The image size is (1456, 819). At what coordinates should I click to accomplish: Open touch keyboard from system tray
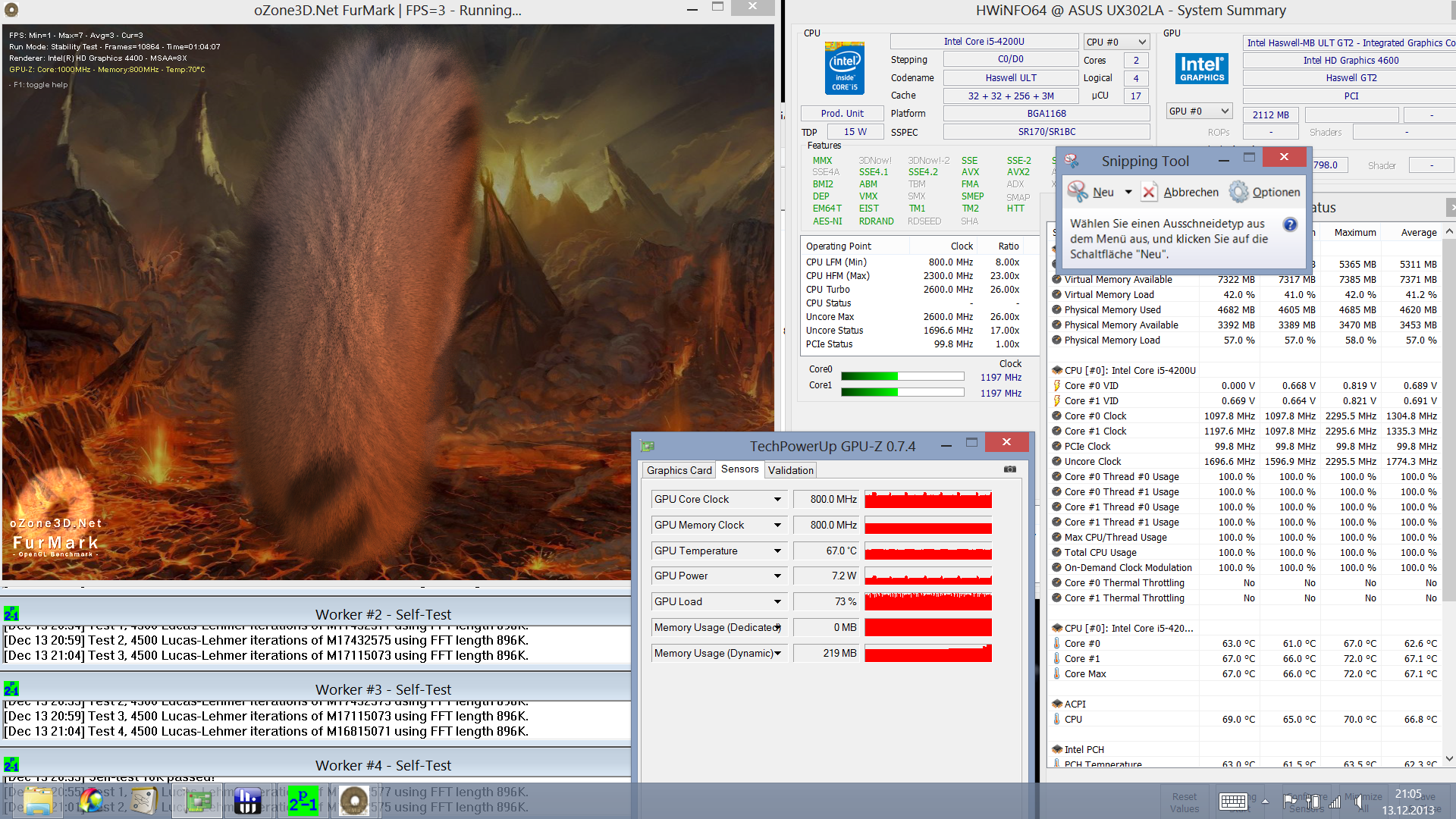(1233, 801)
